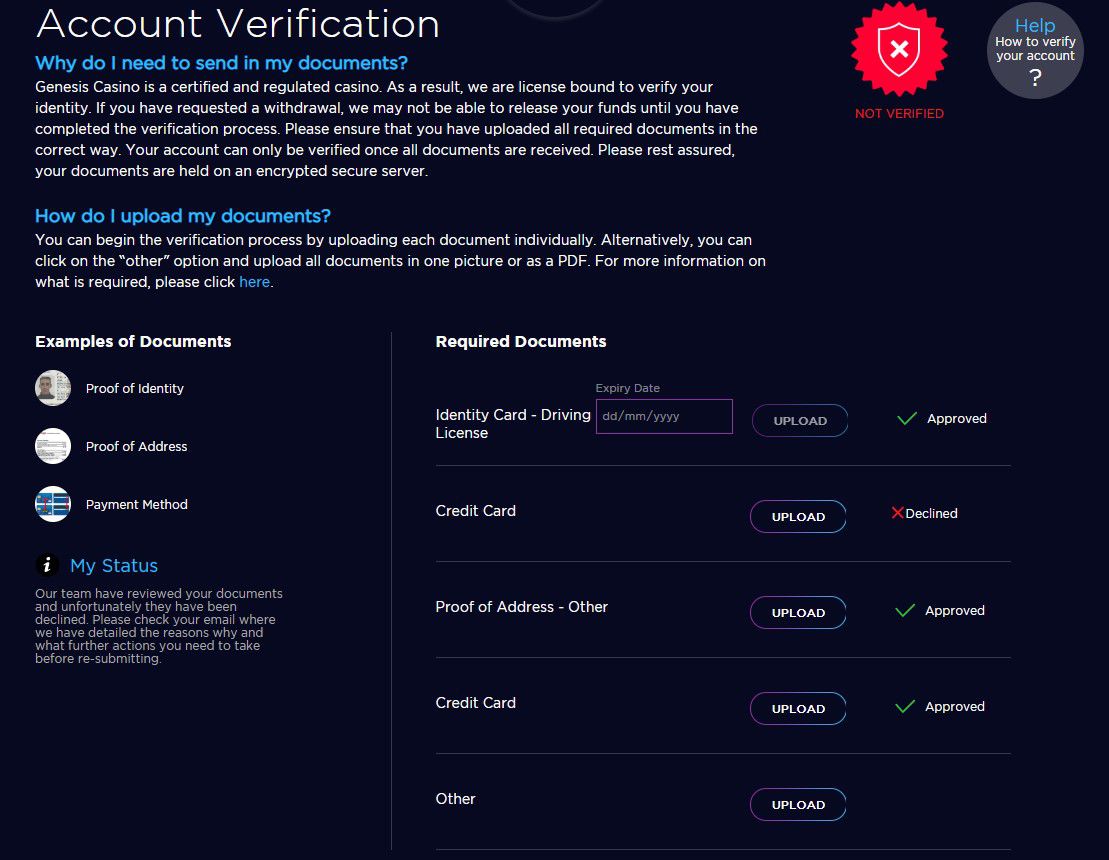Click the 'Examples of Documents' heading
This screenshot has height=860, width=1109.
(x=133, y=342)
